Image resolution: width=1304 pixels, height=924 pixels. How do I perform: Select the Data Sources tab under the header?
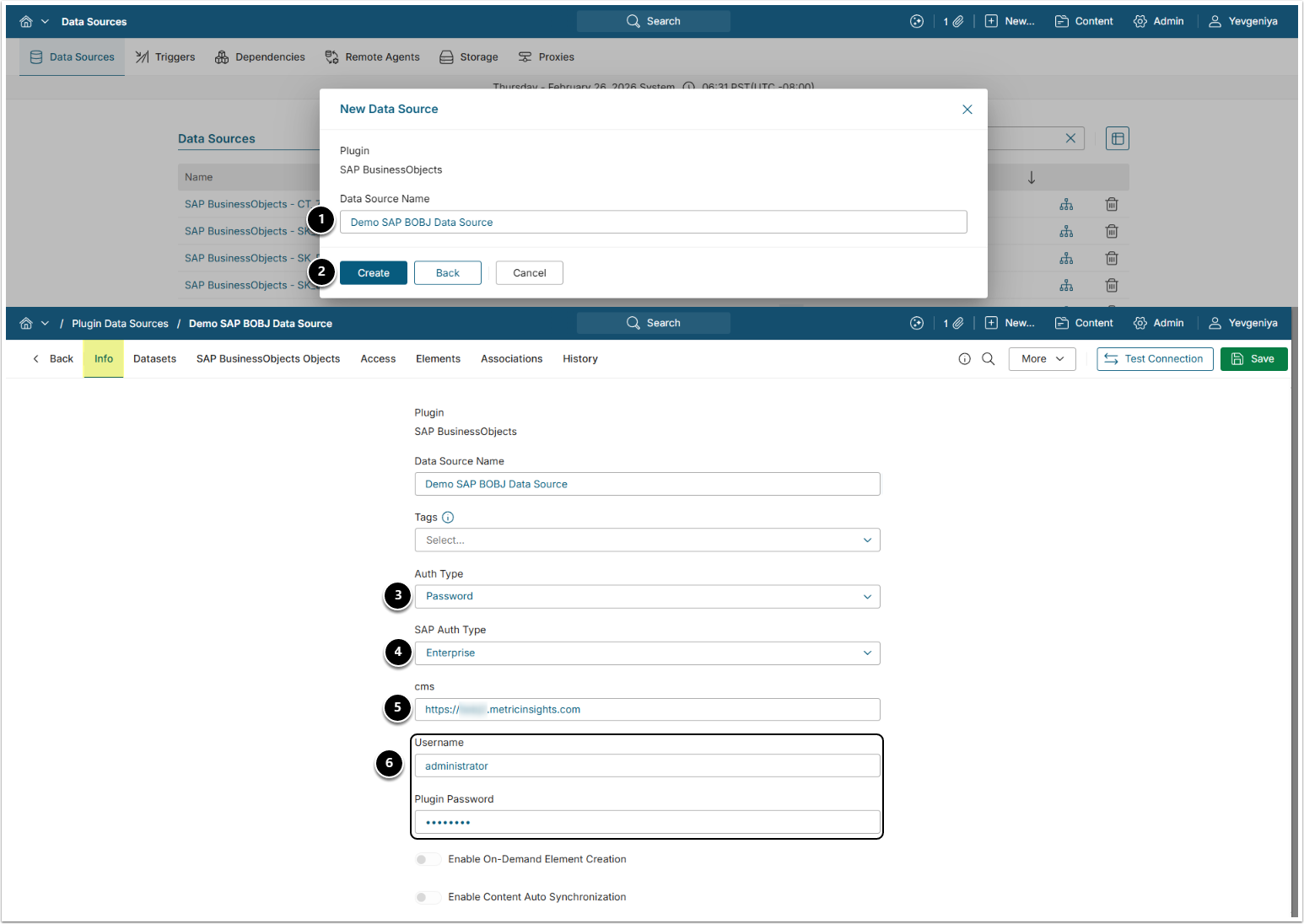point(72,57)
